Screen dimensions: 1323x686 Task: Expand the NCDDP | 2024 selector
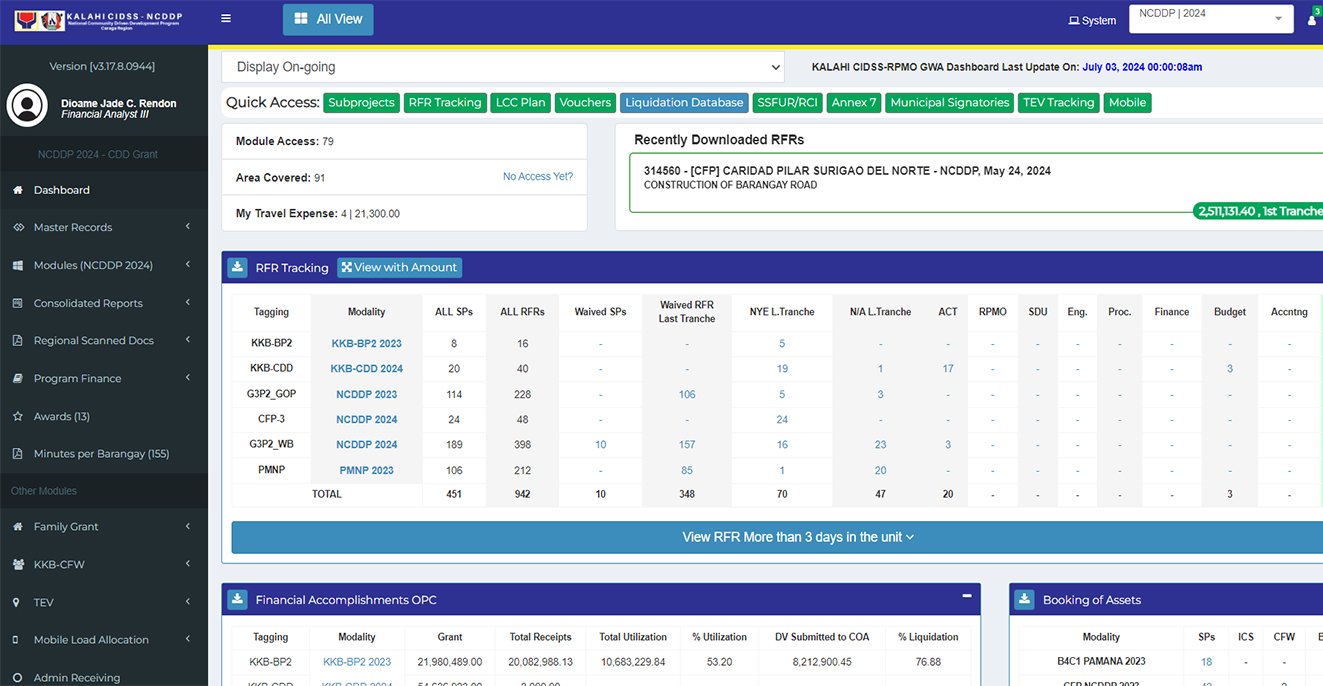pyautogui.click(x=1210, y=17)
